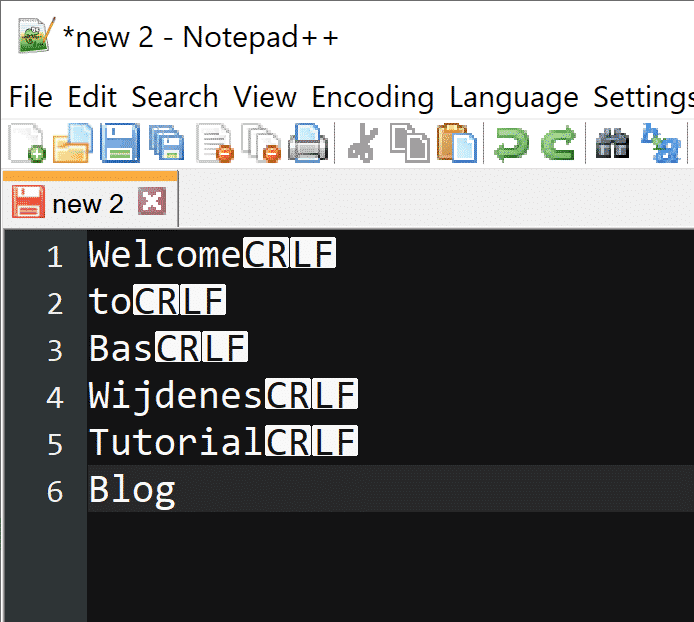Click on the word "Blog" in line 6
Screen dimensions: 694x622
(132, 490)
